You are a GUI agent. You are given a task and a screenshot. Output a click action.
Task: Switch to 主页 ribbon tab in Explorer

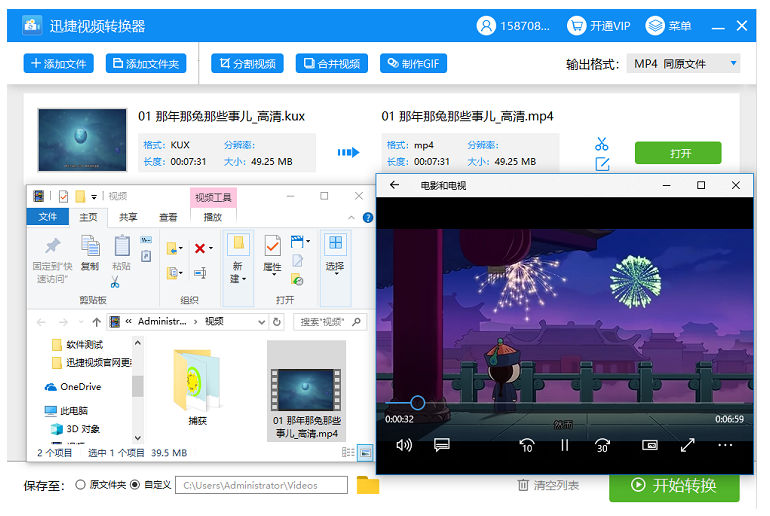click(88, 217)
